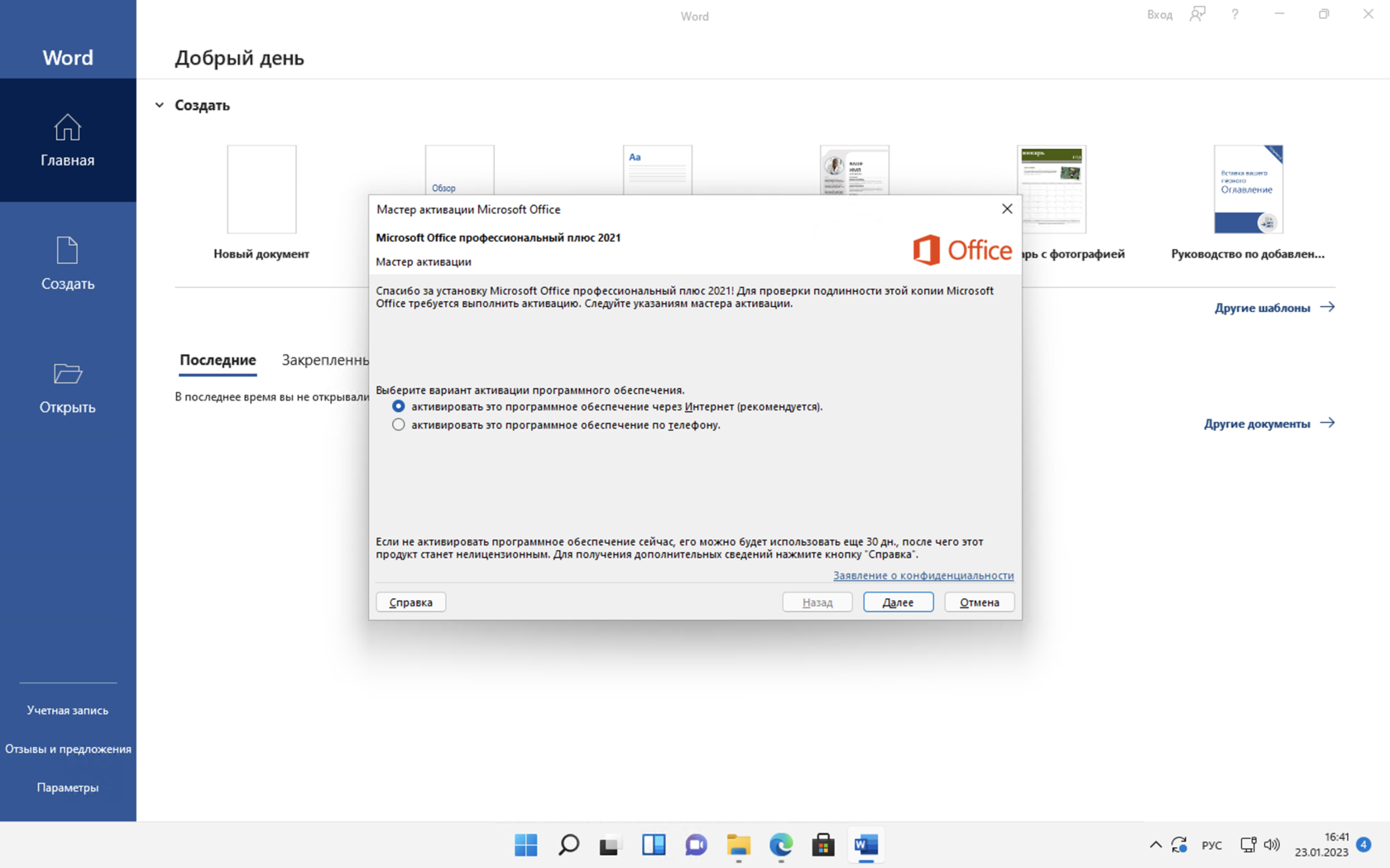The image size is (1390, 868).
Task: Open Word help question mark icon
Action: (1234, 14)
